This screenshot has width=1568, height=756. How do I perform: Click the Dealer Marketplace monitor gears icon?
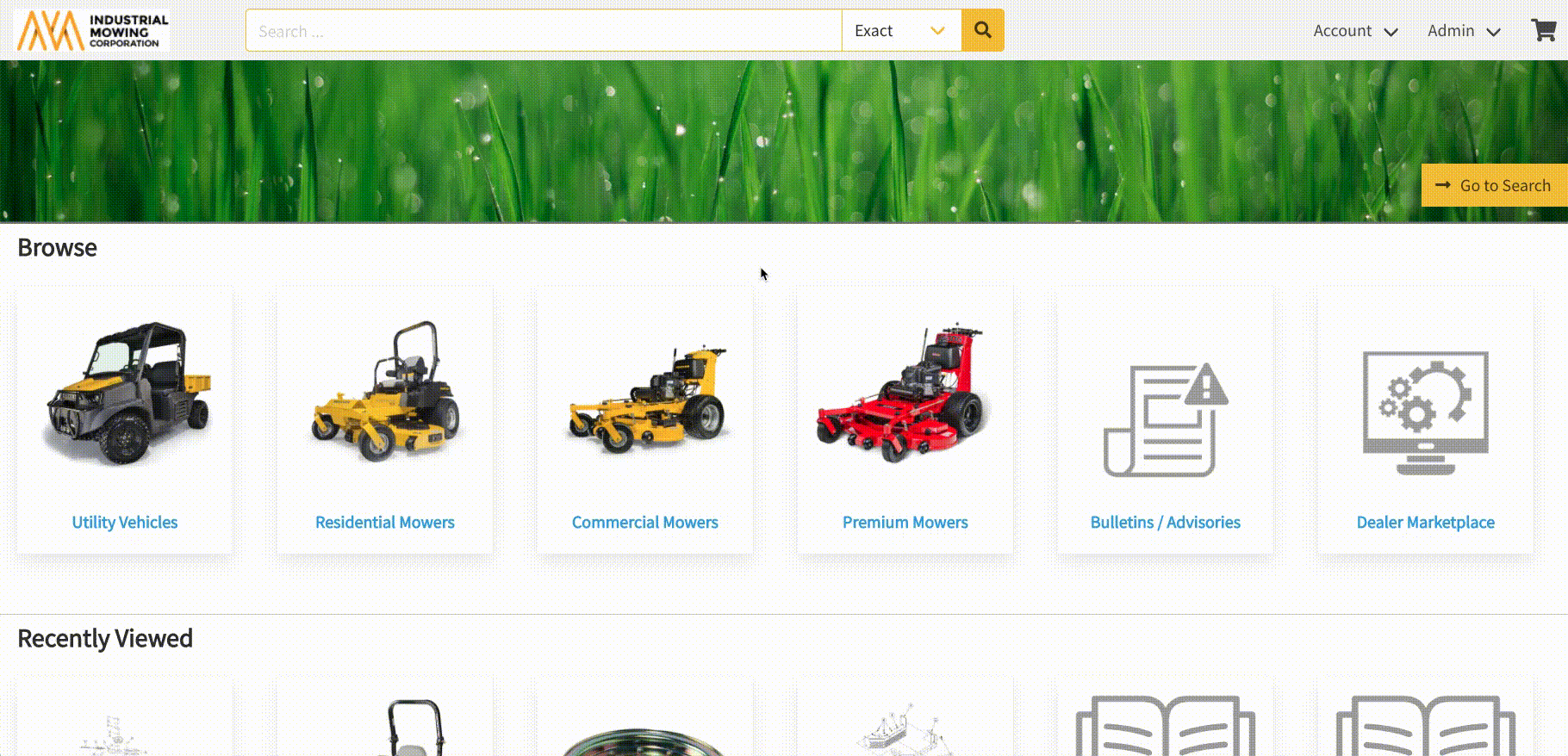point(1425,412)
